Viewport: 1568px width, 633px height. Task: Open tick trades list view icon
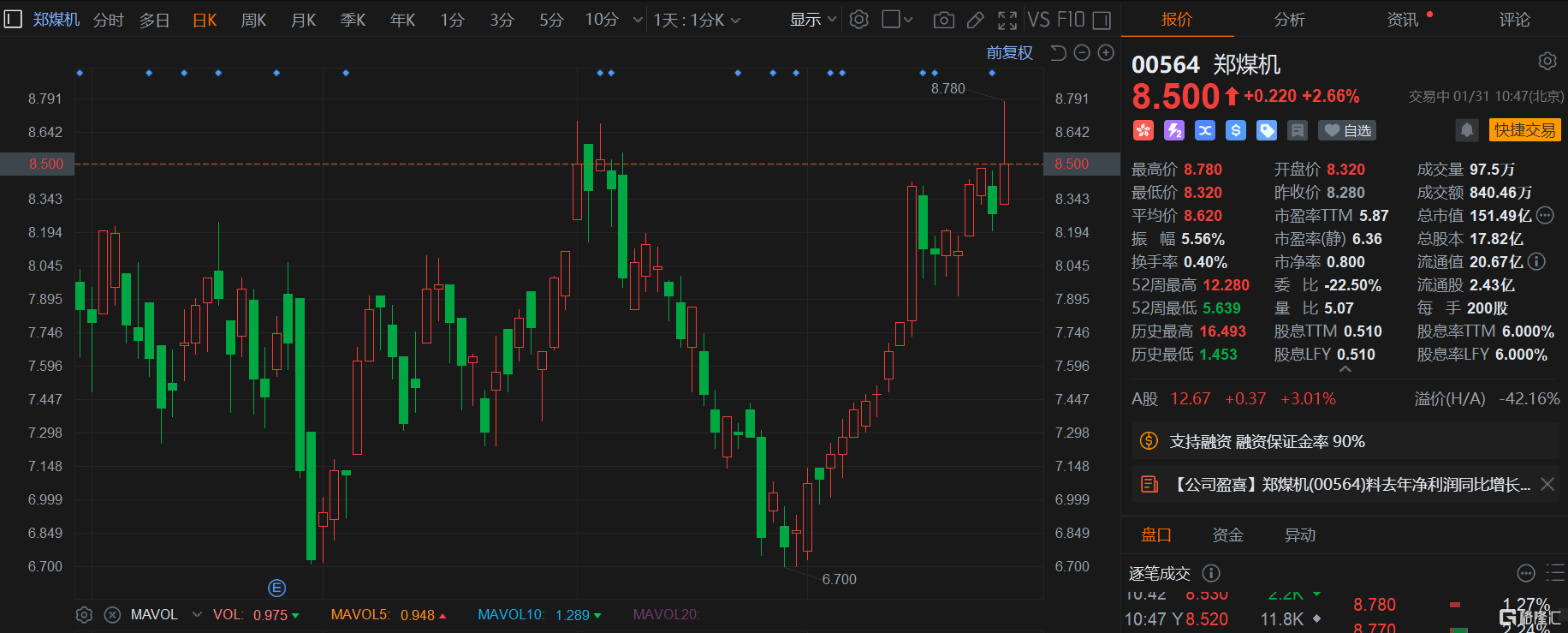[x=1555, y=573]
